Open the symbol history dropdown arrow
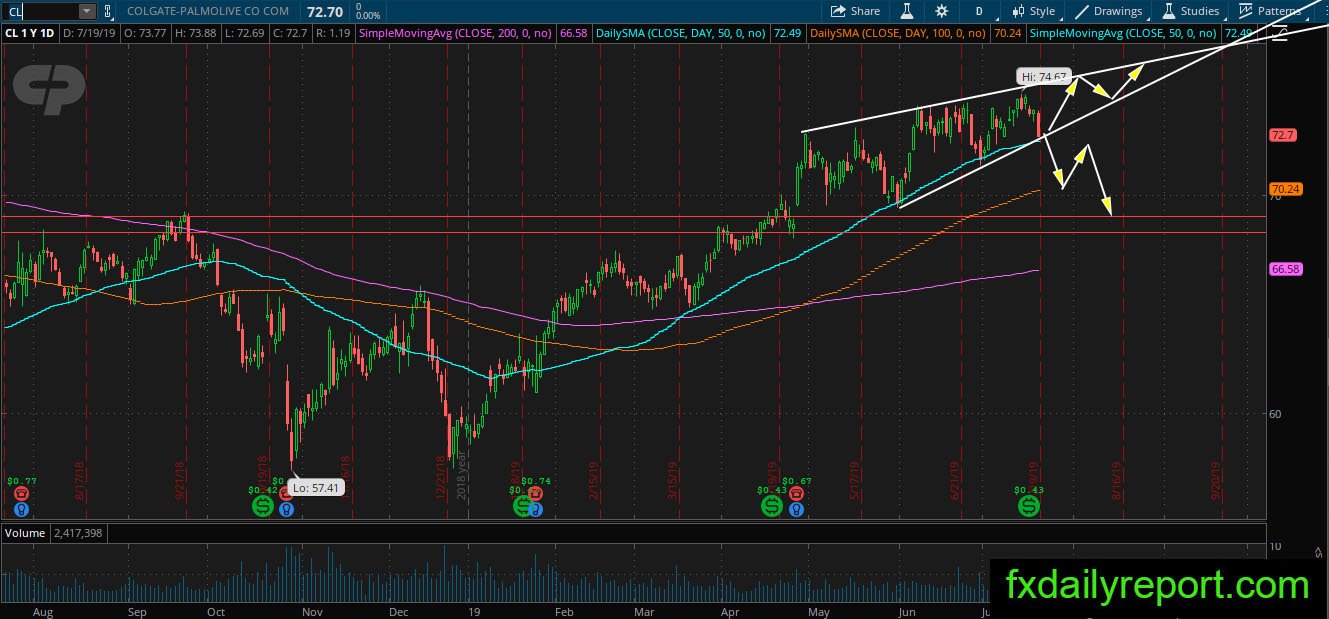 86,11
